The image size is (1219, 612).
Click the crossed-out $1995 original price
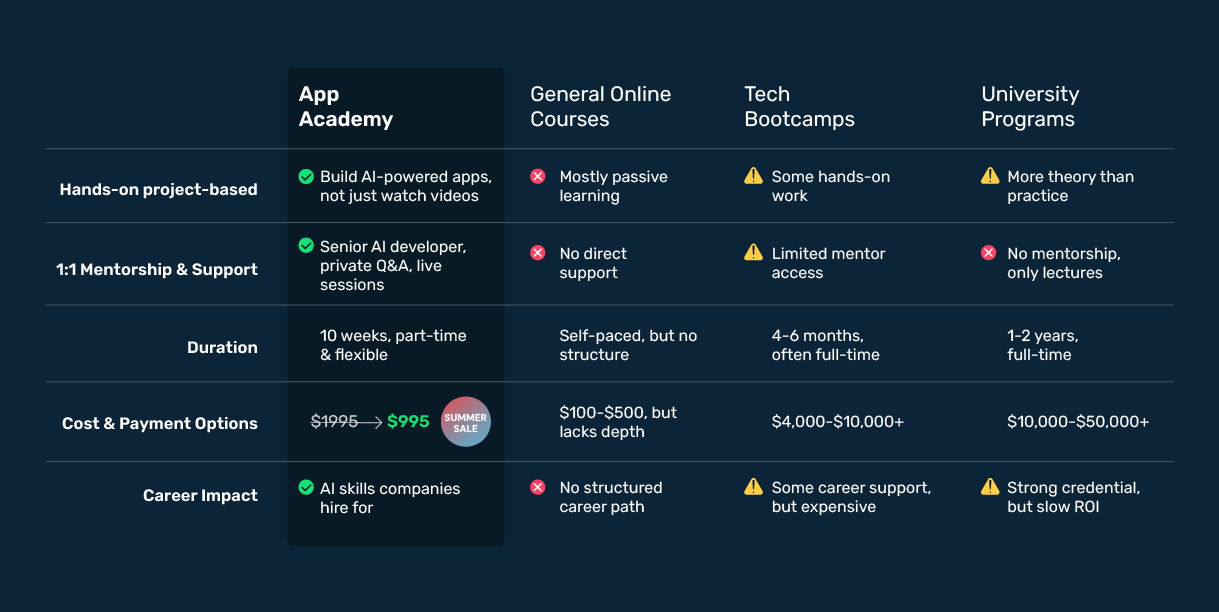334,422
